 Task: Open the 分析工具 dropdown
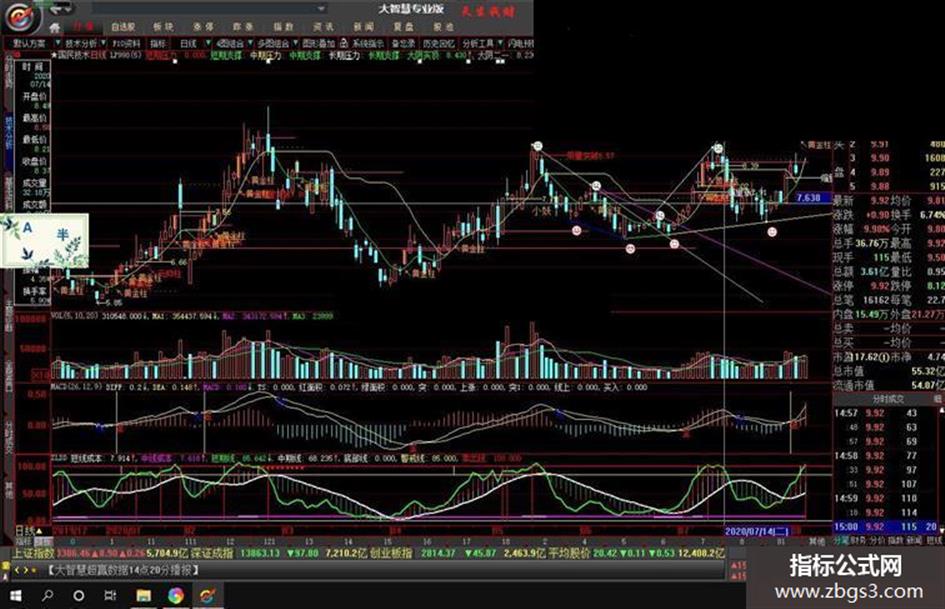tap(482, 43)
